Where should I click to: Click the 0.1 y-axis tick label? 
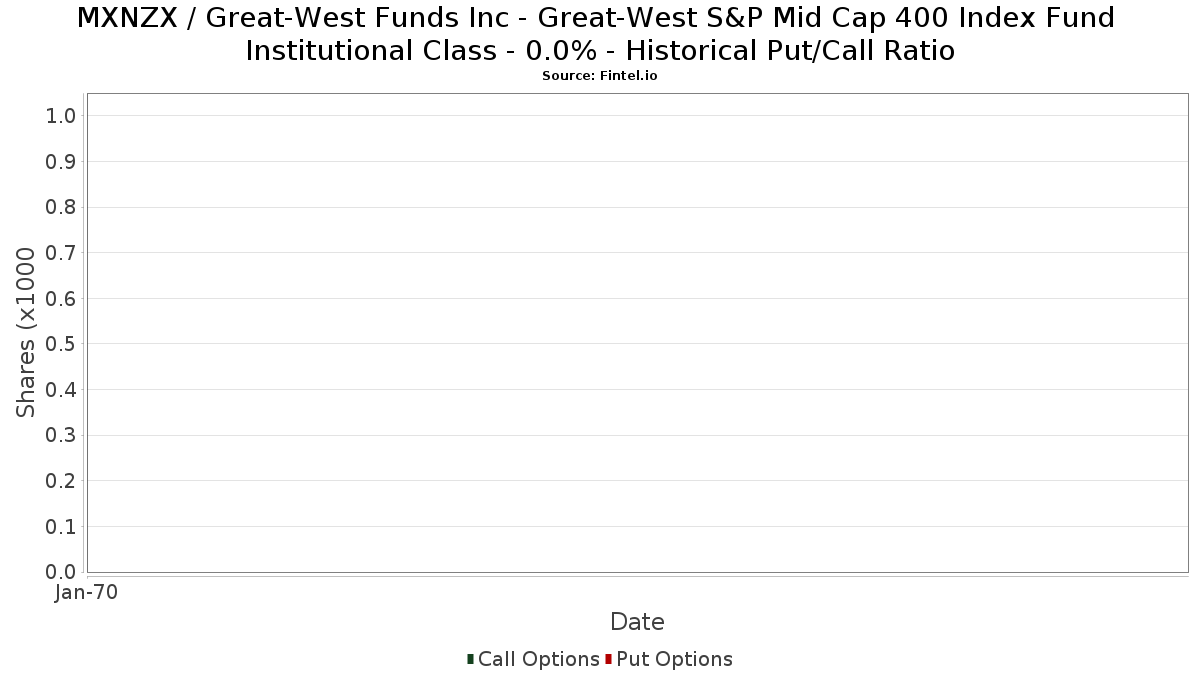[x=61, y=526]
